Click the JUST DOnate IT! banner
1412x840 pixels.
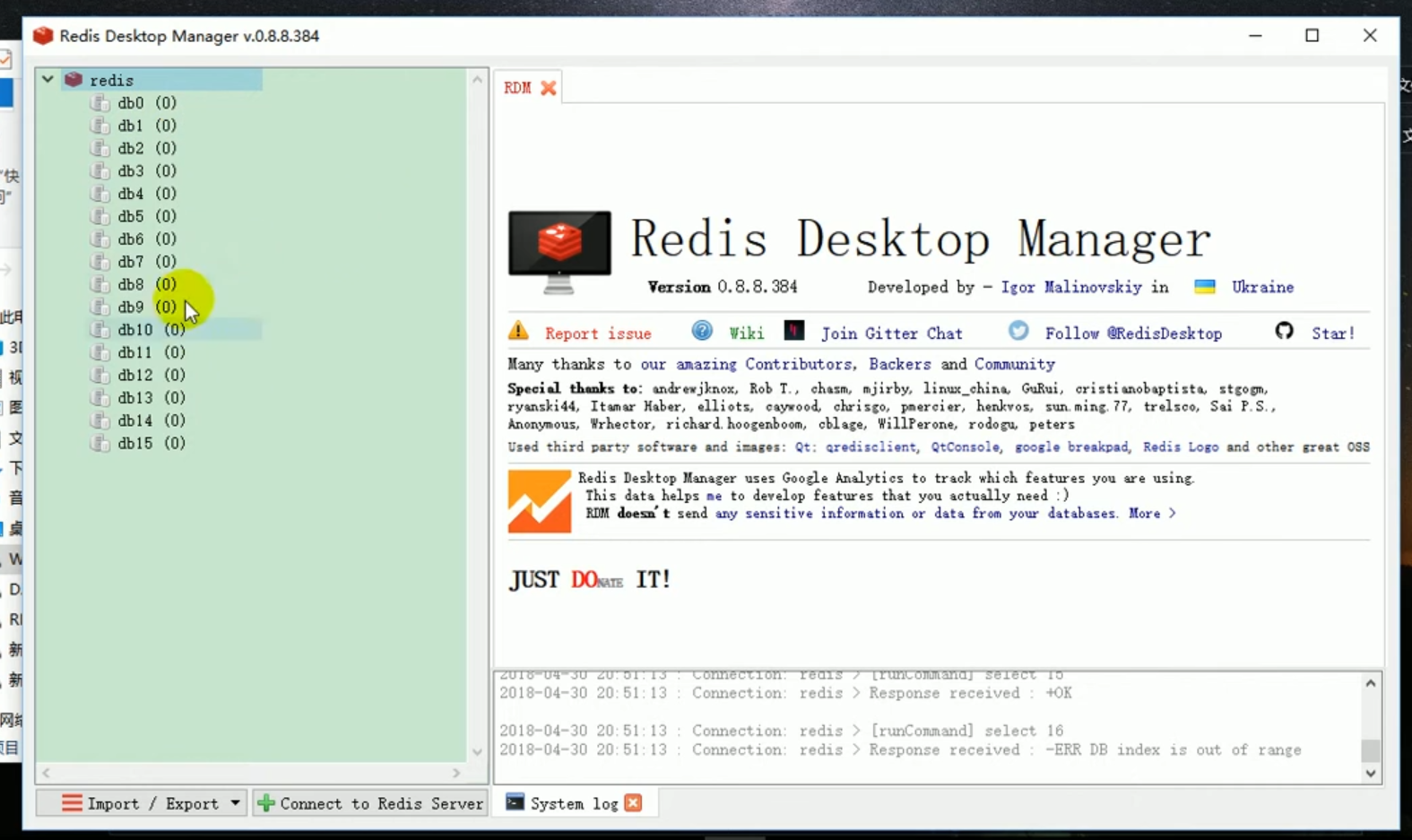tap(590, 580)
